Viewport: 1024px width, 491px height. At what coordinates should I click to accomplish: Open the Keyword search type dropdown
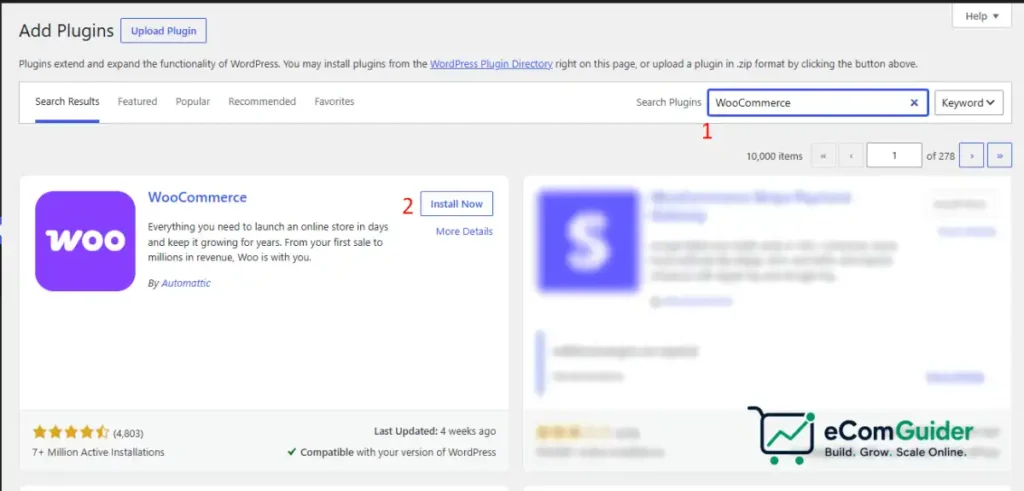(969, 103)
